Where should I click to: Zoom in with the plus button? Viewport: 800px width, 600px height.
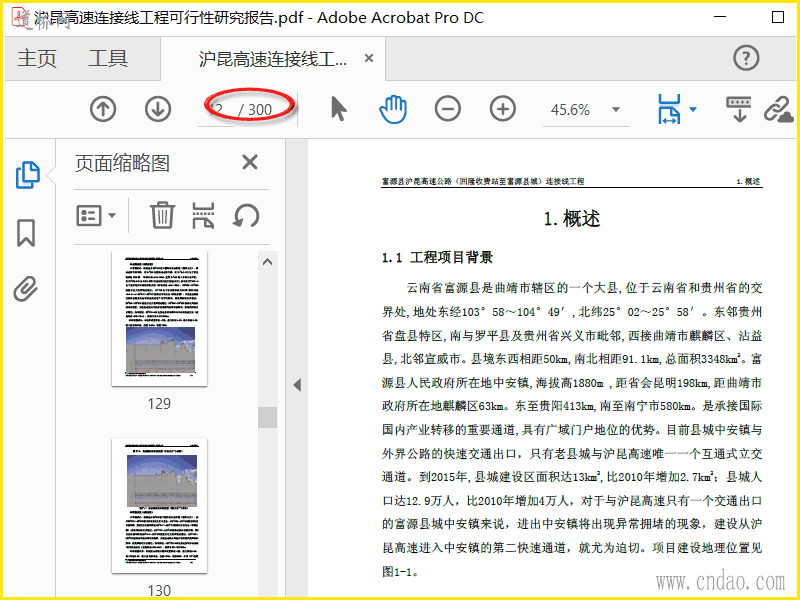(503, 109)
